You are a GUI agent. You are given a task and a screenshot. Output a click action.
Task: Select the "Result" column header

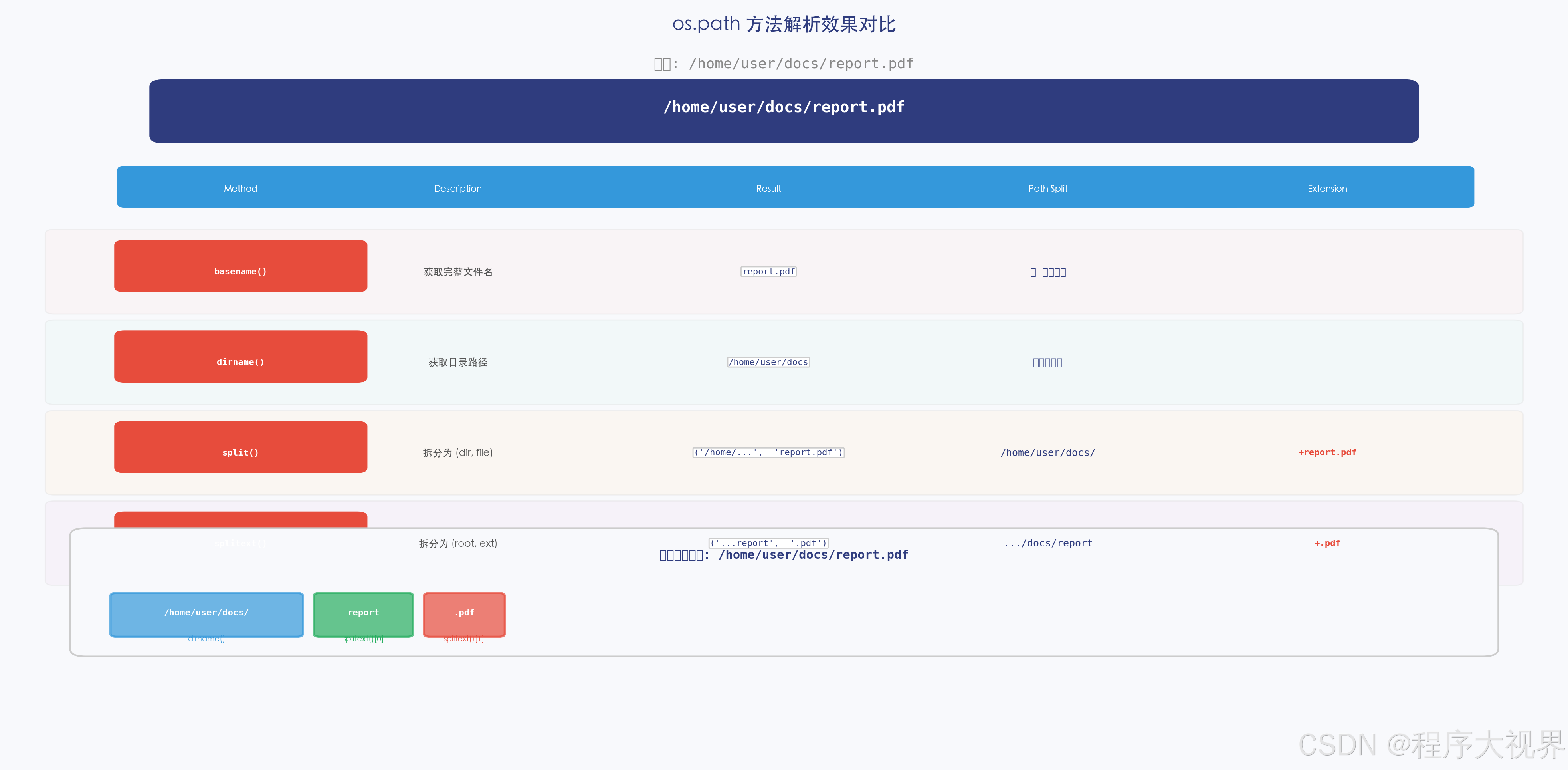coord(768,188)
